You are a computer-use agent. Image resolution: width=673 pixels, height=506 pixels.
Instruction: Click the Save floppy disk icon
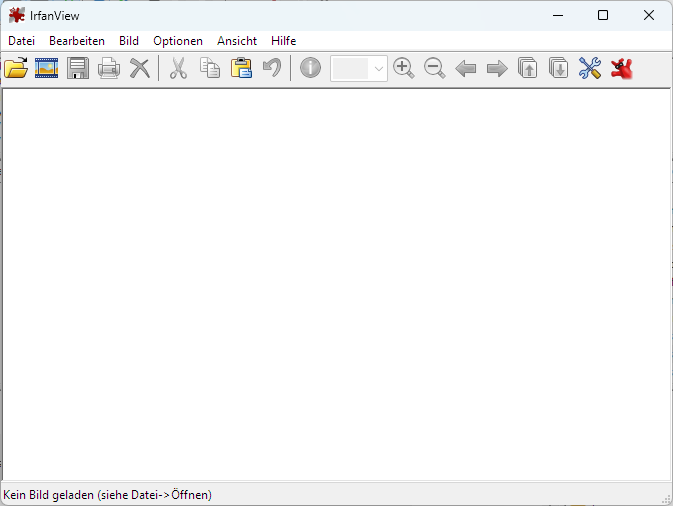(78, 68)
